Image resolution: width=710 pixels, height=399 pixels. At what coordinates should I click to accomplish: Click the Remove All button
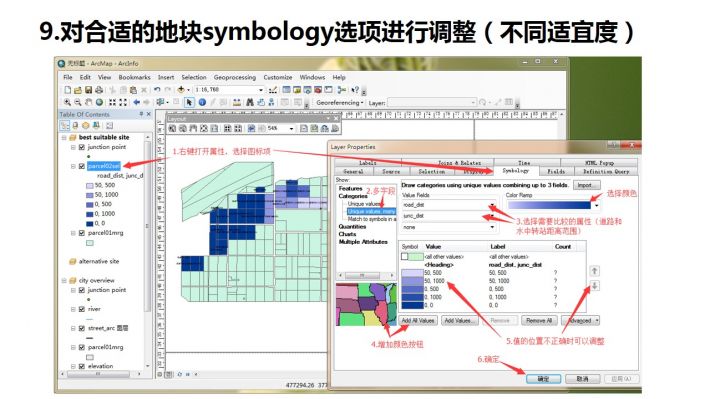pos(539,321)
